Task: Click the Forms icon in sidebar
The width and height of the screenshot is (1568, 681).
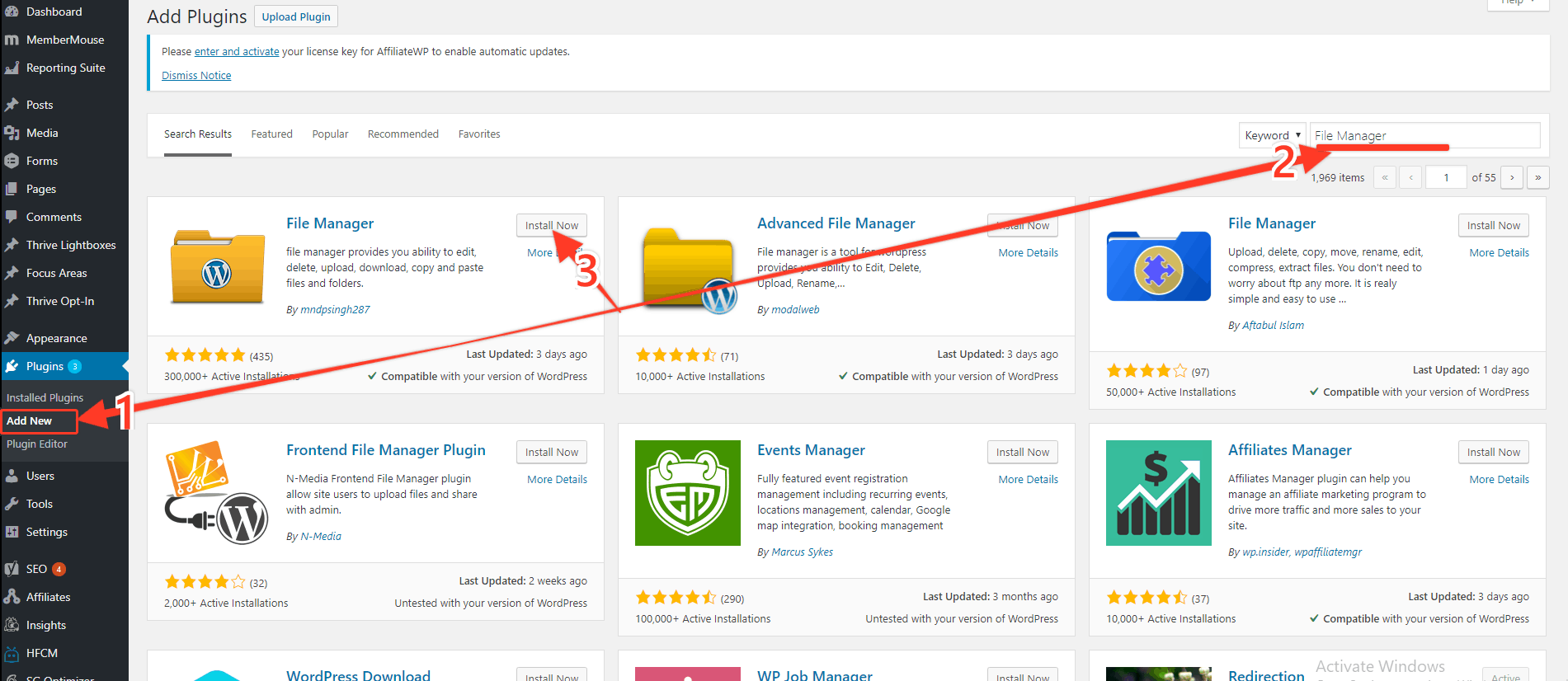Action: [x=12, y=161]
